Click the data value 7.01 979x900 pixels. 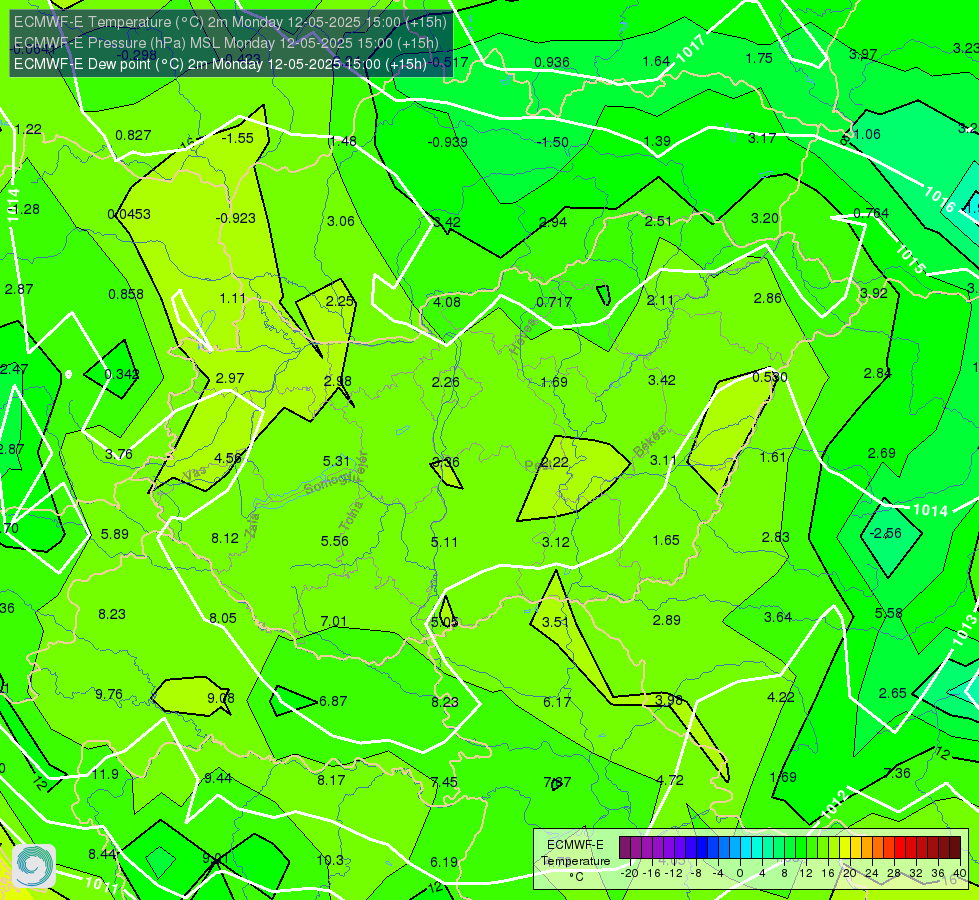click(333, 621)
